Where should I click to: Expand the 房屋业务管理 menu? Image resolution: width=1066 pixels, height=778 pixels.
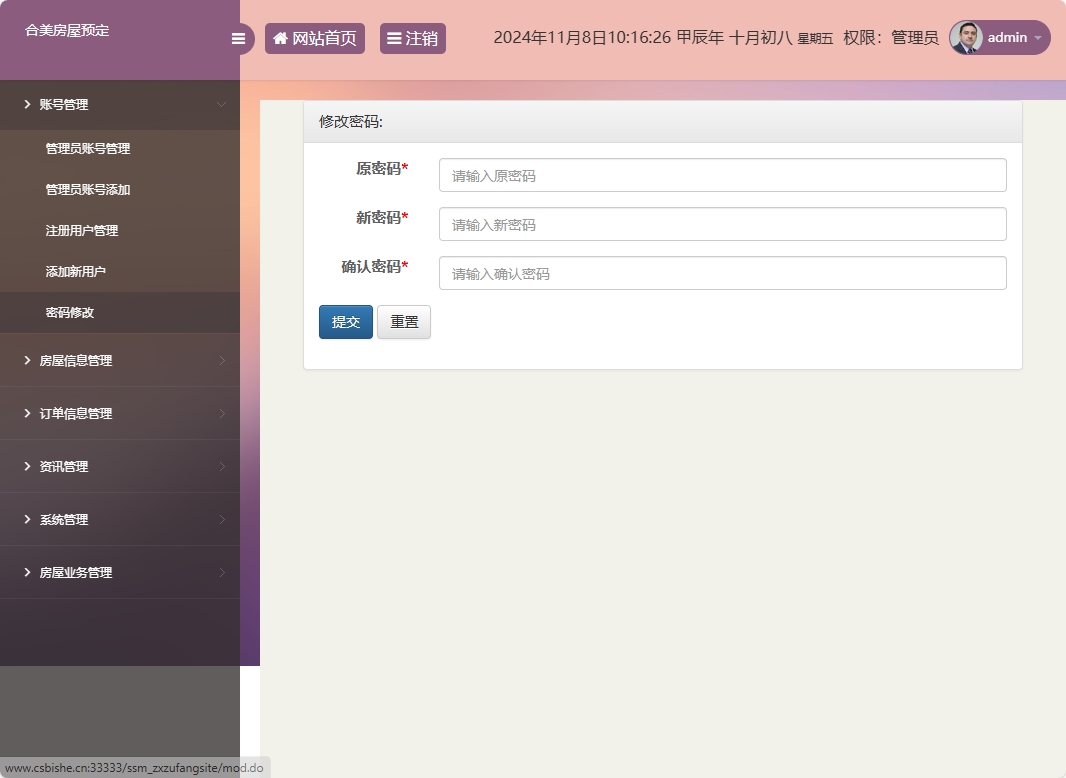tap(120, 573)
